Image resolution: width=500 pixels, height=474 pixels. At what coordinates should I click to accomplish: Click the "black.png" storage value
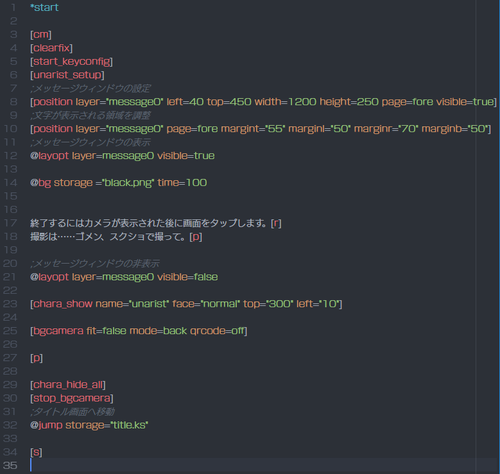(x=128, y=183)
